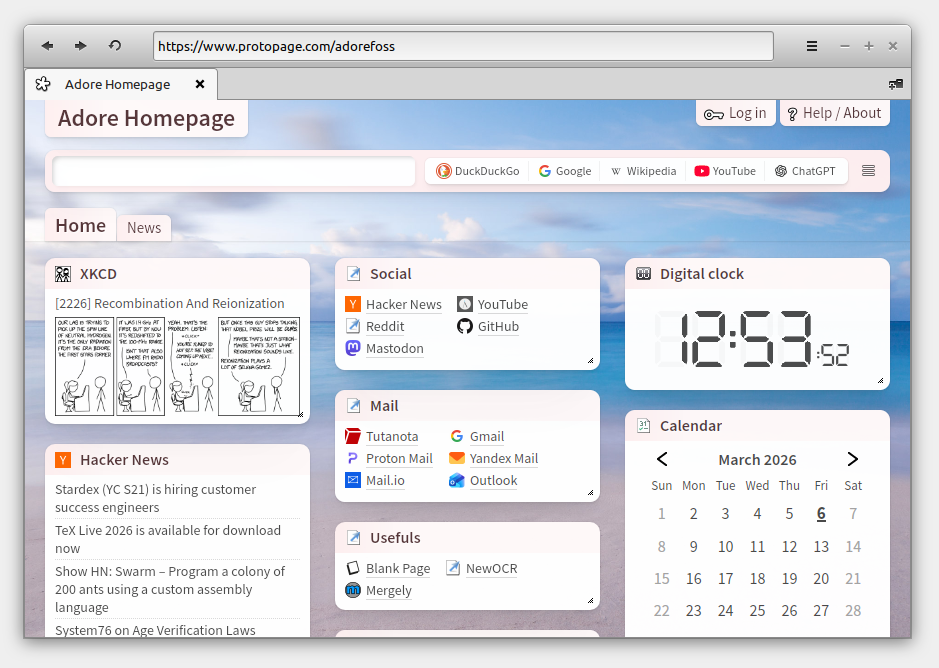Screen dimensions: 939x668
Task: Click the XKCD widget icon
Action: tap(63, 274)
